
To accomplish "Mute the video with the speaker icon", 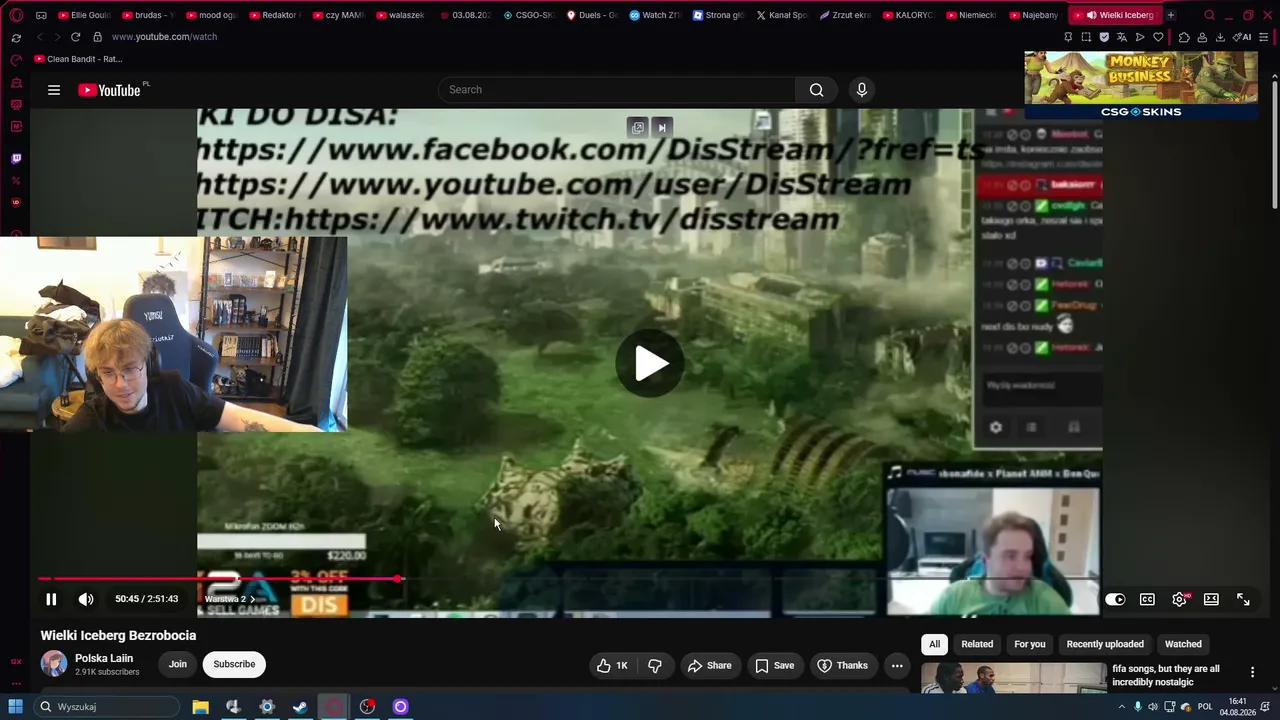I will pyautogui.click(x=86, y=599).
